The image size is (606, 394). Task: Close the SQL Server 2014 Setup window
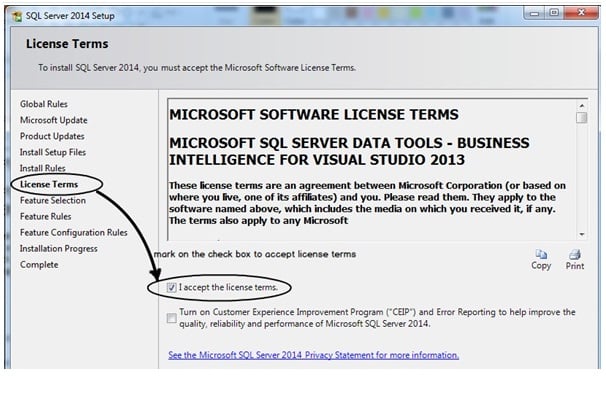[x=581, y=13]
